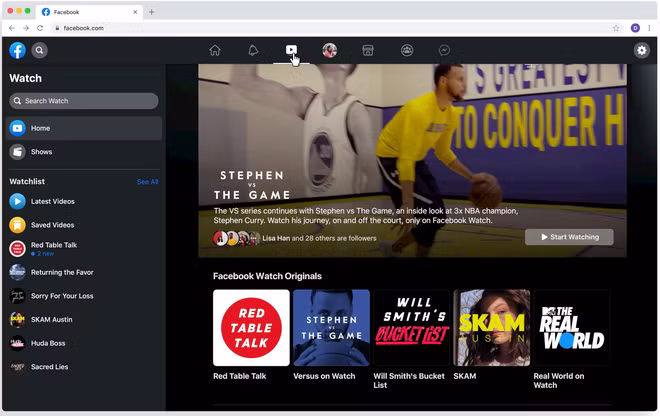Screen dimensions: 660x416
Task: Bookmark this page with star icon
Action: click(616, 28)
